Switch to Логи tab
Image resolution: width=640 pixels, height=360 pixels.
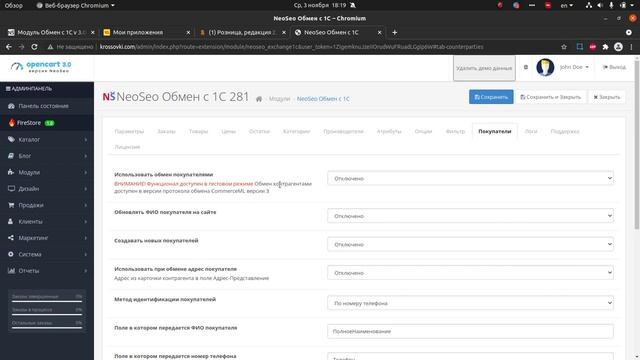pyautogui.click(x=531, y=131)
